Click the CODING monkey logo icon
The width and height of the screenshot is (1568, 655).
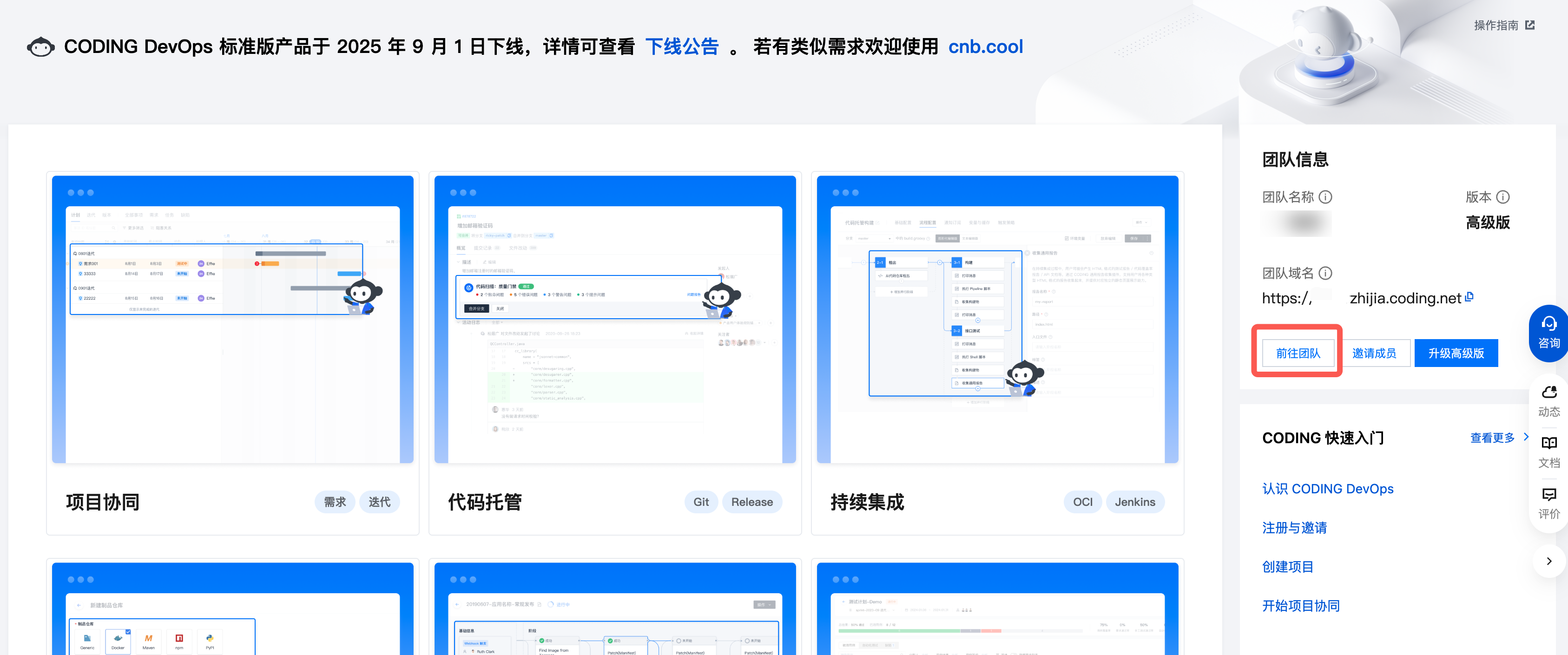pyautogui.click(x=41, y=47)
